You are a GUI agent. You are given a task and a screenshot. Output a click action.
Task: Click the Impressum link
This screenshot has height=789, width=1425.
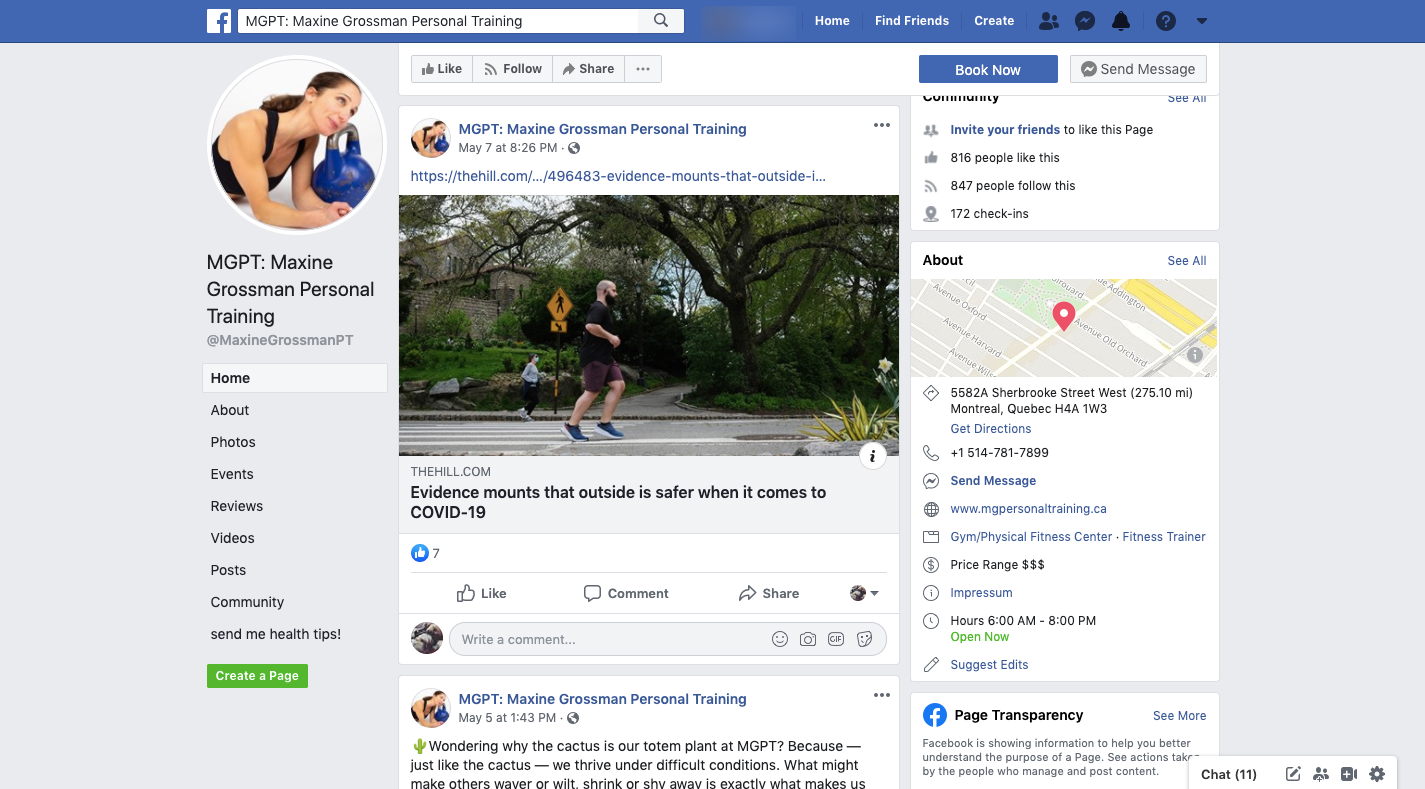[x=982, y=593]
